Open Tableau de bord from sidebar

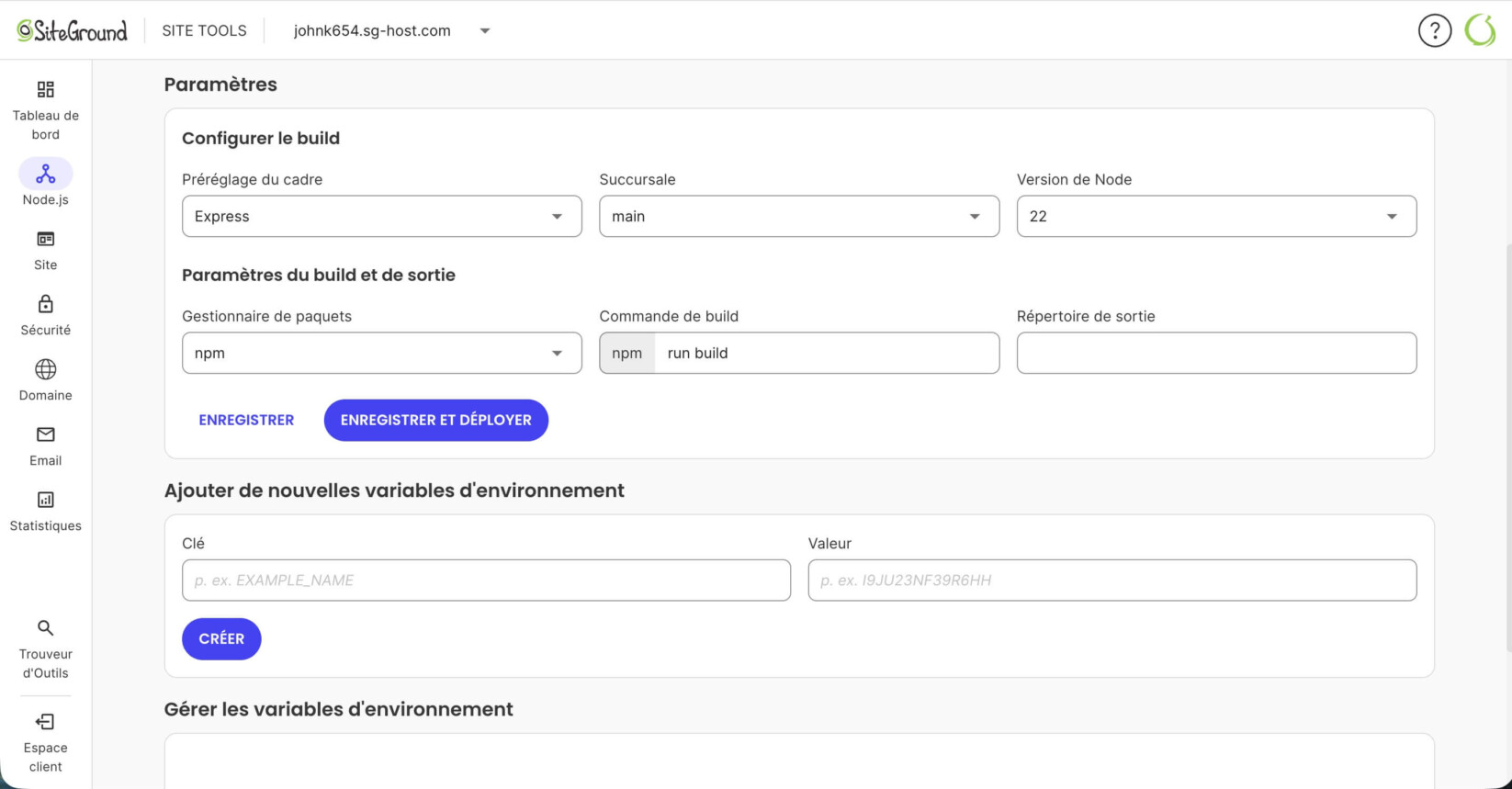click(45, 110)
